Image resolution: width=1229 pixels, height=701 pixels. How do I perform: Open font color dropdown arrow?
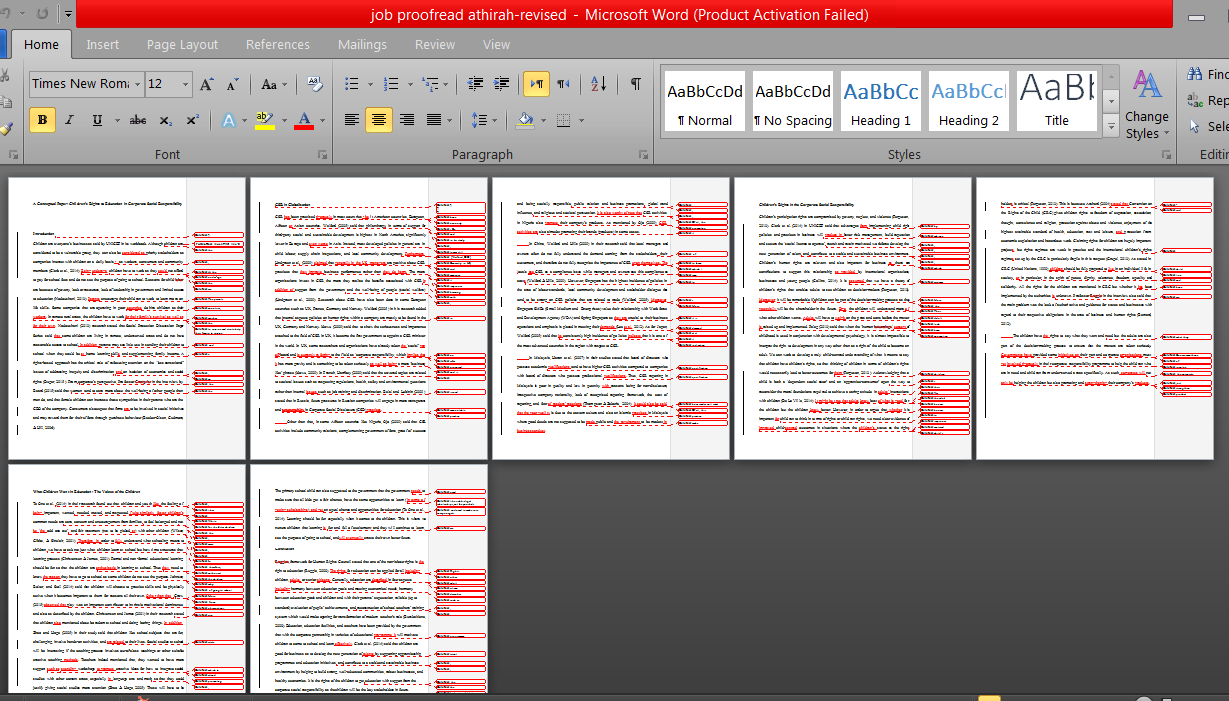tap(321, 120)
